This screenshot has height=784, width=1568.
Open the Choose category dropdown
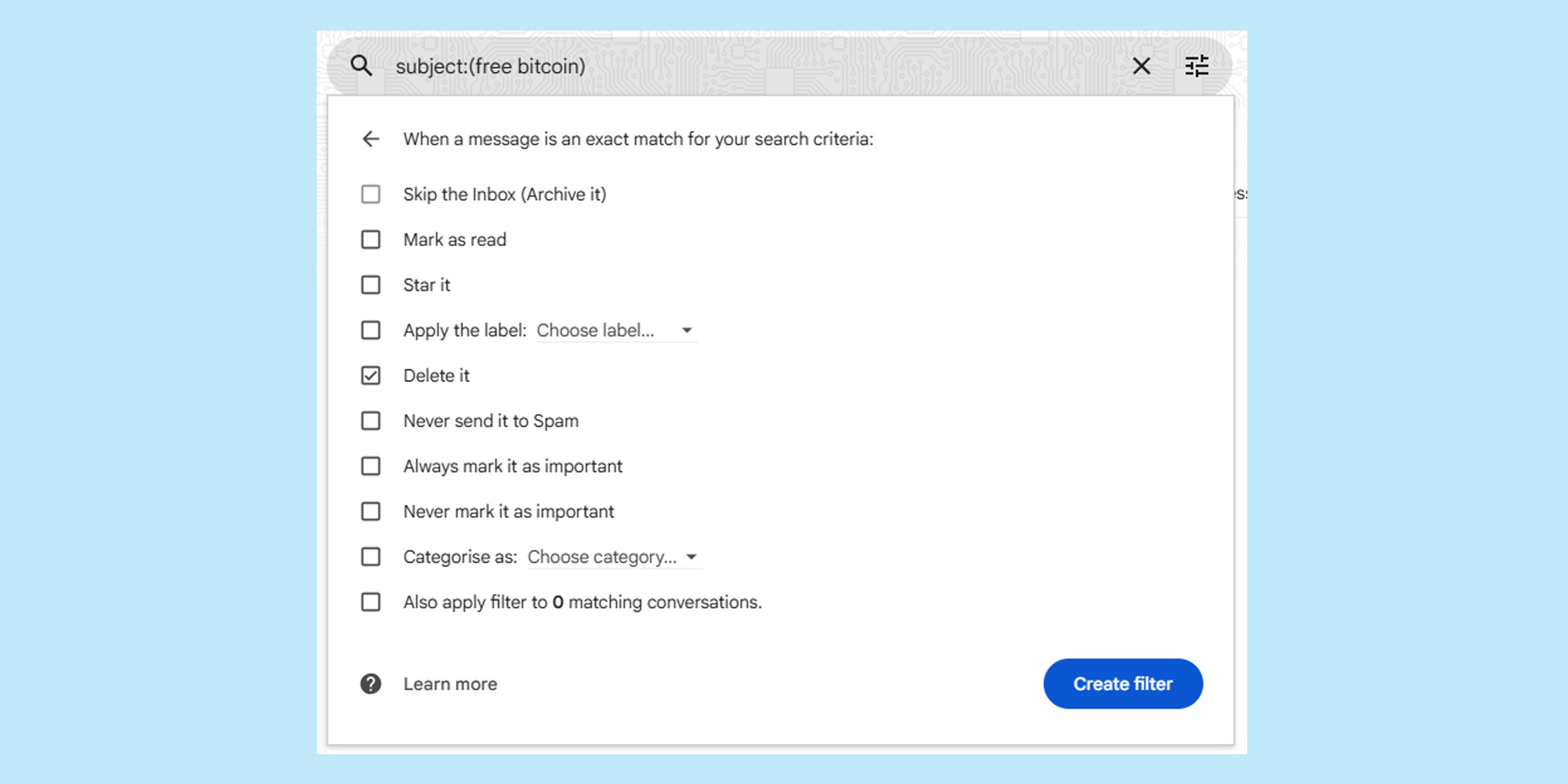tap(613, 557)
